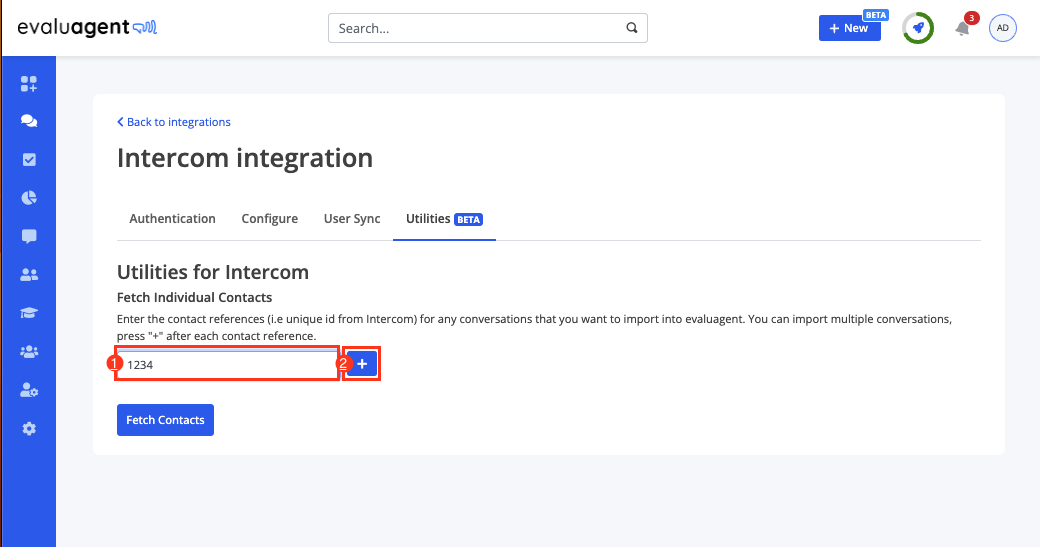This screenshot has width=1040, height=547.
Task: Click the search magnifier icon
Action: [631, 28]
